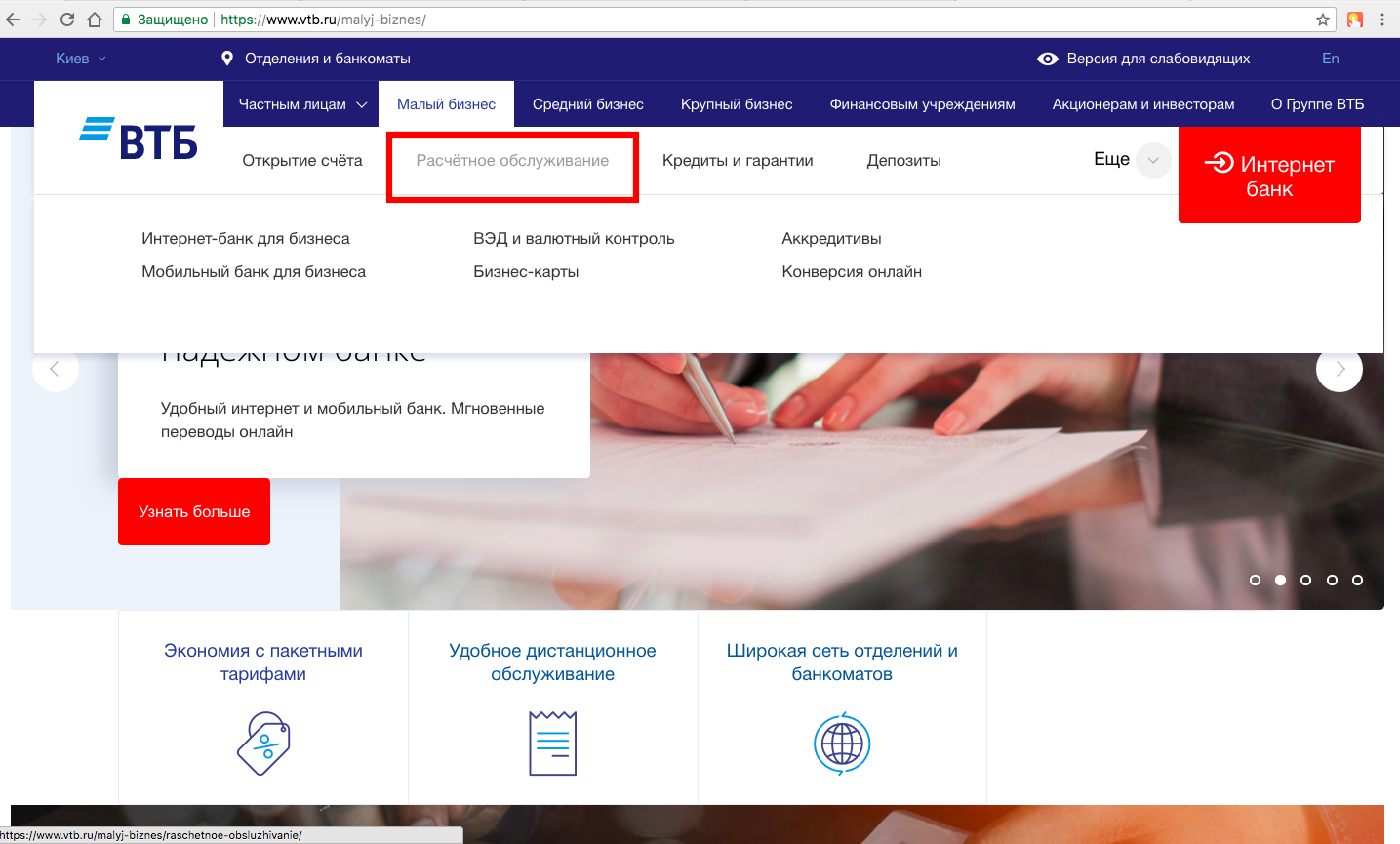1400x844 pixels.
Task: Click the VTB logo
Action: click(139, 140)
